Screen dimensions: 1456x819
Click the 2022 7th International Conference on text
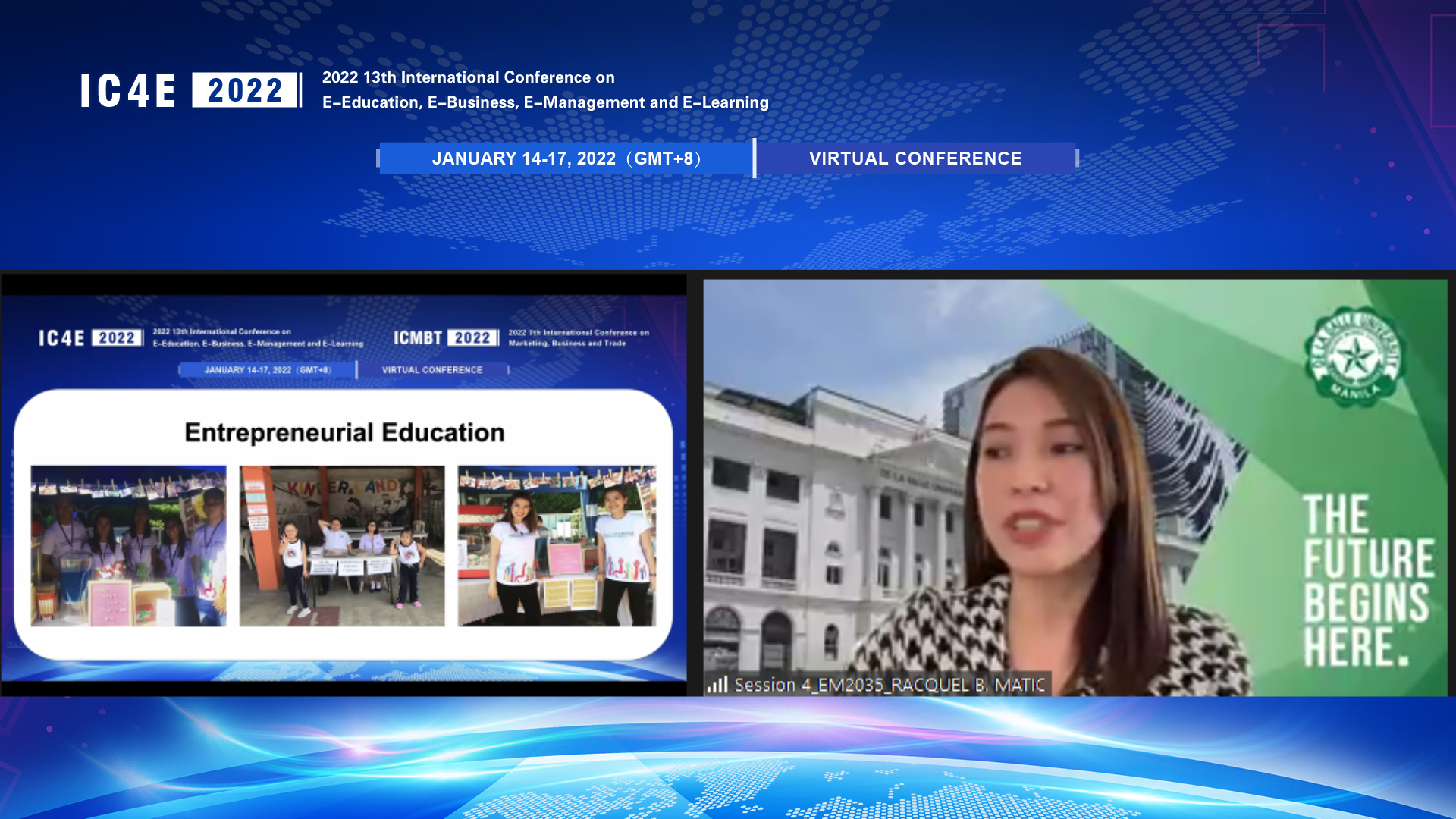click(579, 332)
